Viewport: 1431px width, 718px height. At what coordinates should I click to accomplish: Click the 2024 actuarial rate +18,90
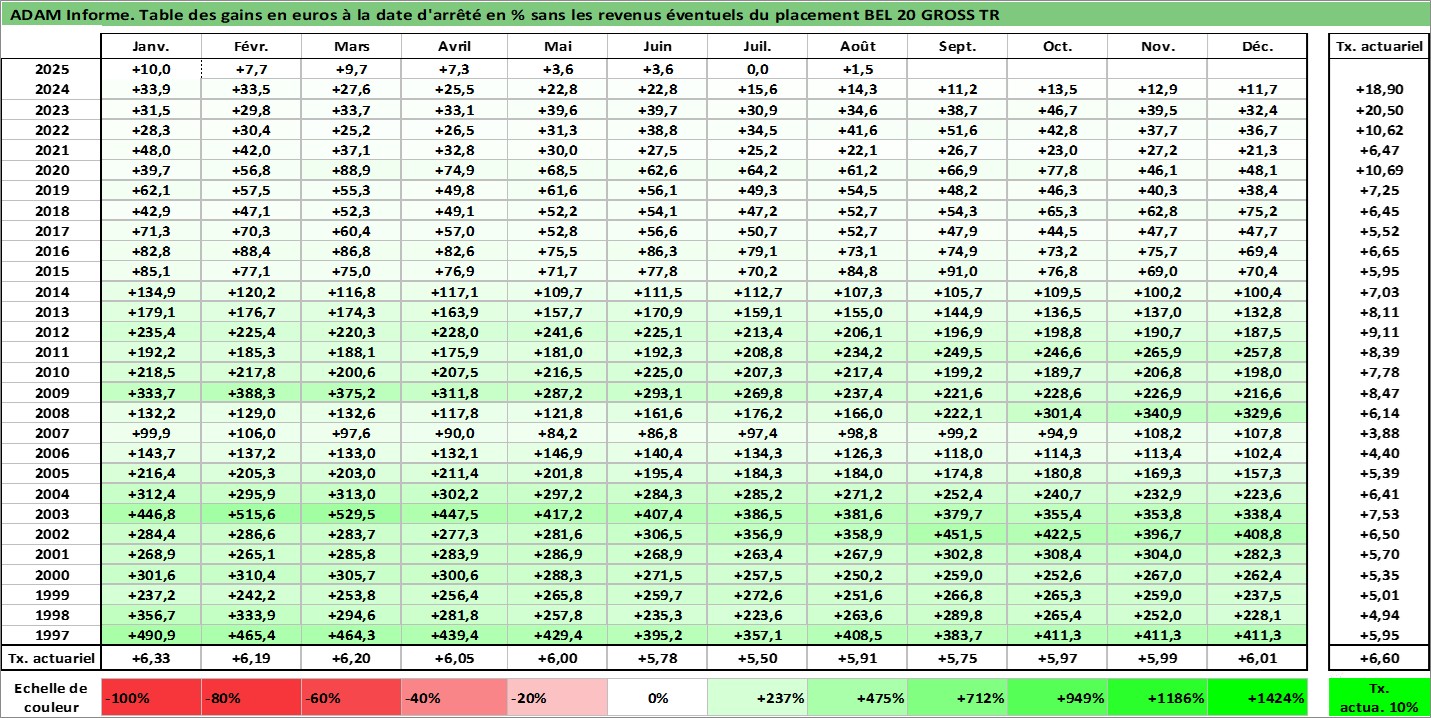(1379, 89)
